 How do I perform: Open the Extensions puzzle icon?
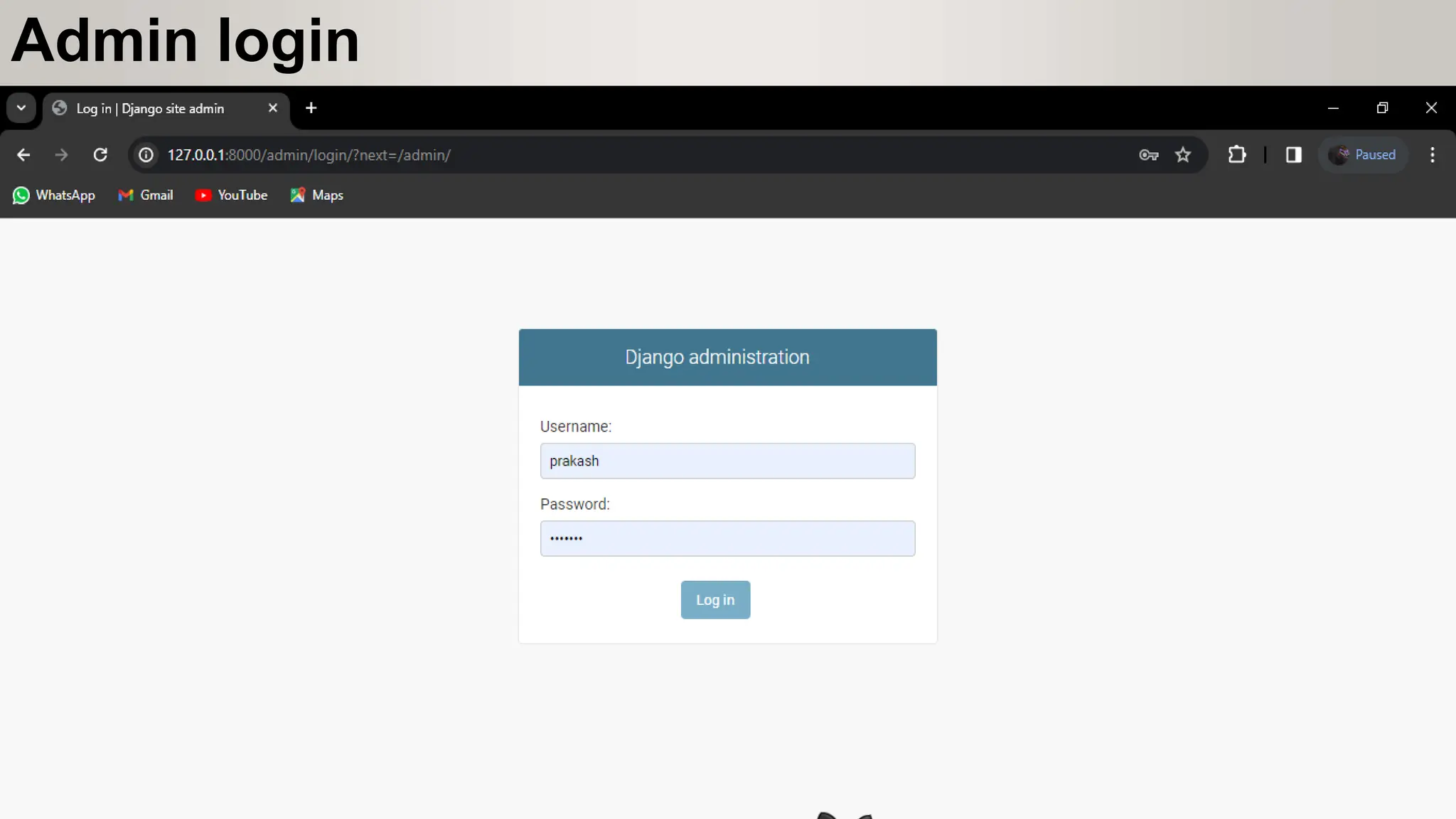[1237, 155]
